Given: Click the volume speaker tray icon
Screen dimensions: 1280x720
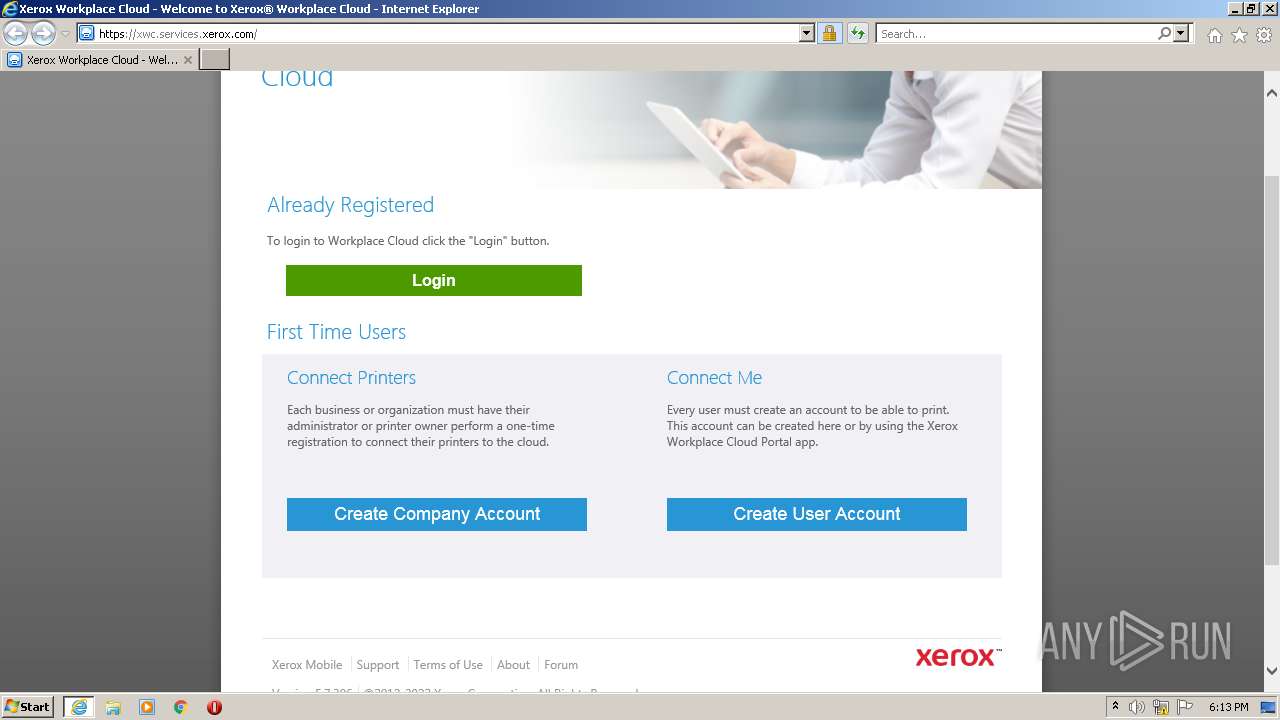Looking at the screenshot, I should click(1137, 707).
